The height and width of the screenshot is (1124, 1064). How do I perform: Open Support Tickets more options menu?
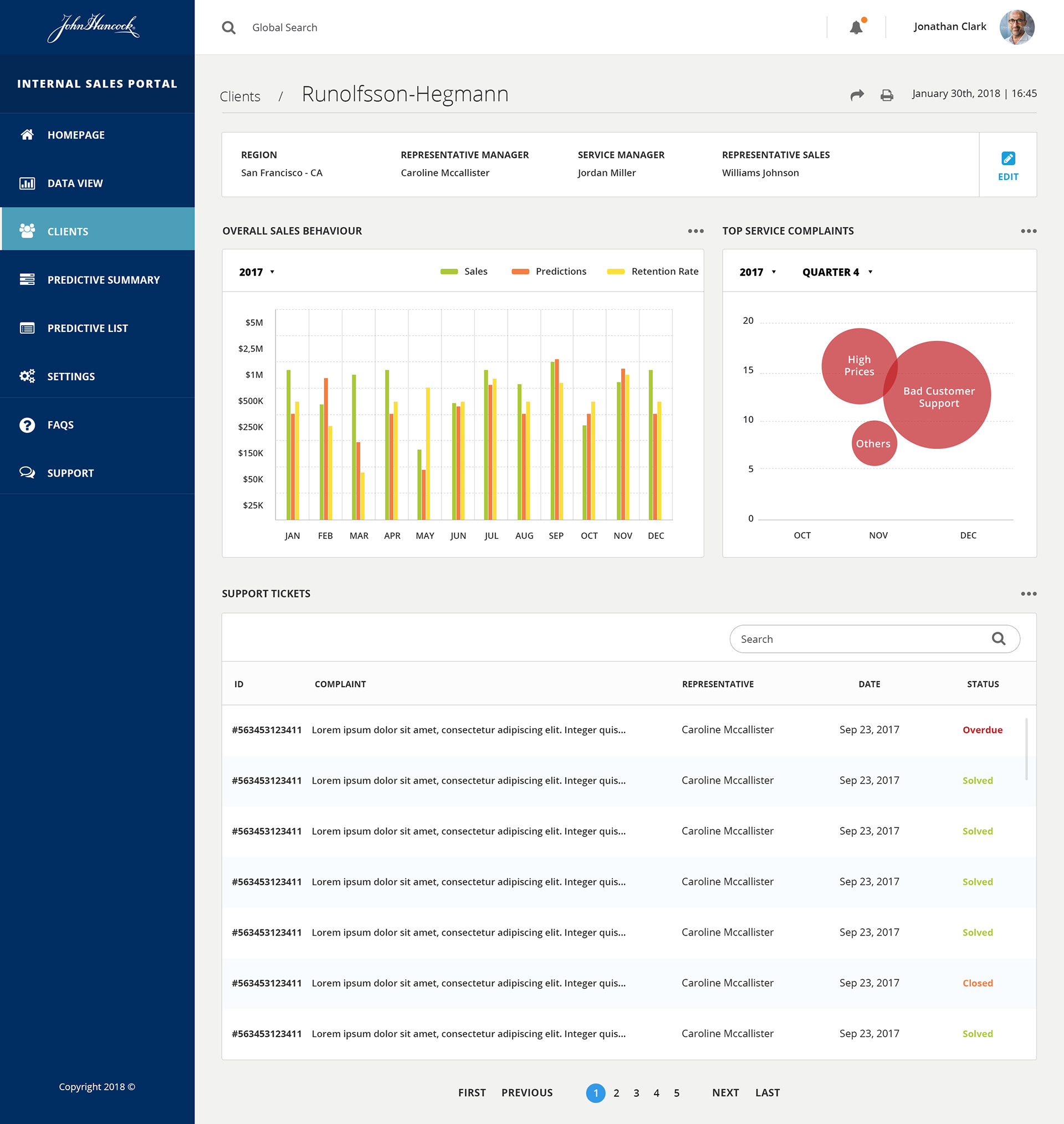1029,594
